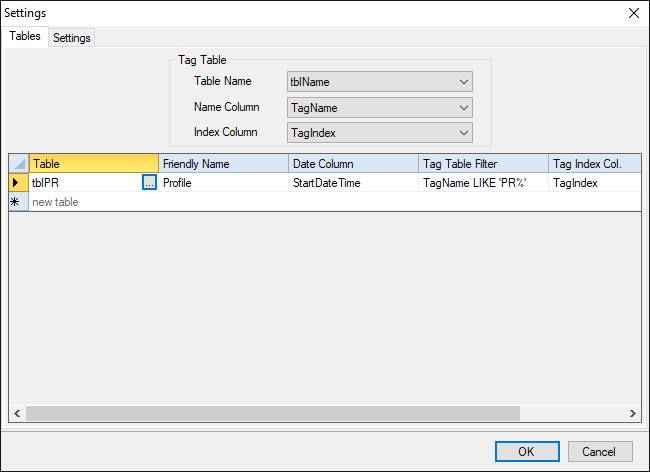Click the 'new table' placeholder cell
The height and width of the screenshot is (472, 650).
[94, 202]
